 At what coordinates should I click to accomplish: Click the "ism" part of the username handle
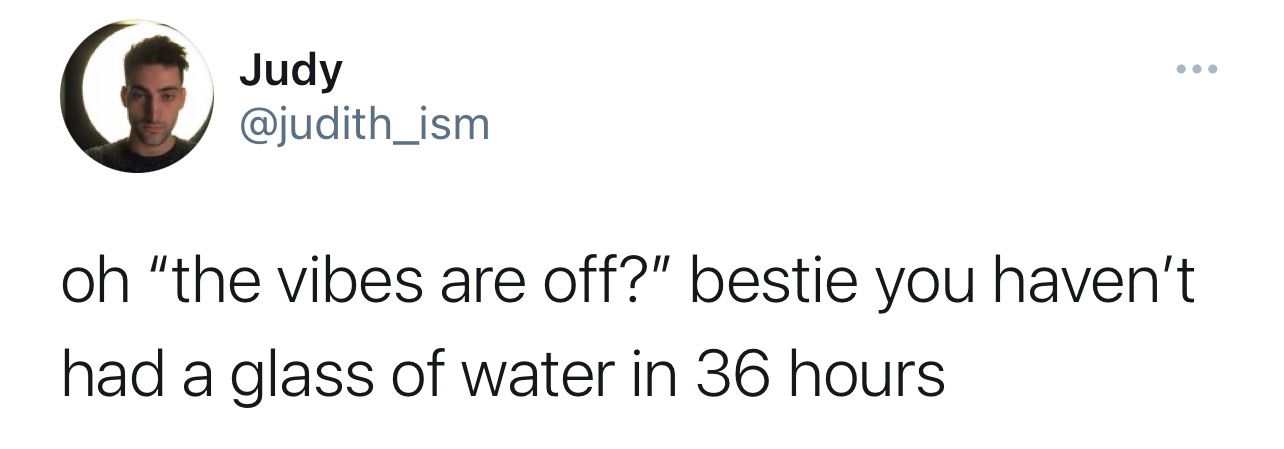point(457,126)
